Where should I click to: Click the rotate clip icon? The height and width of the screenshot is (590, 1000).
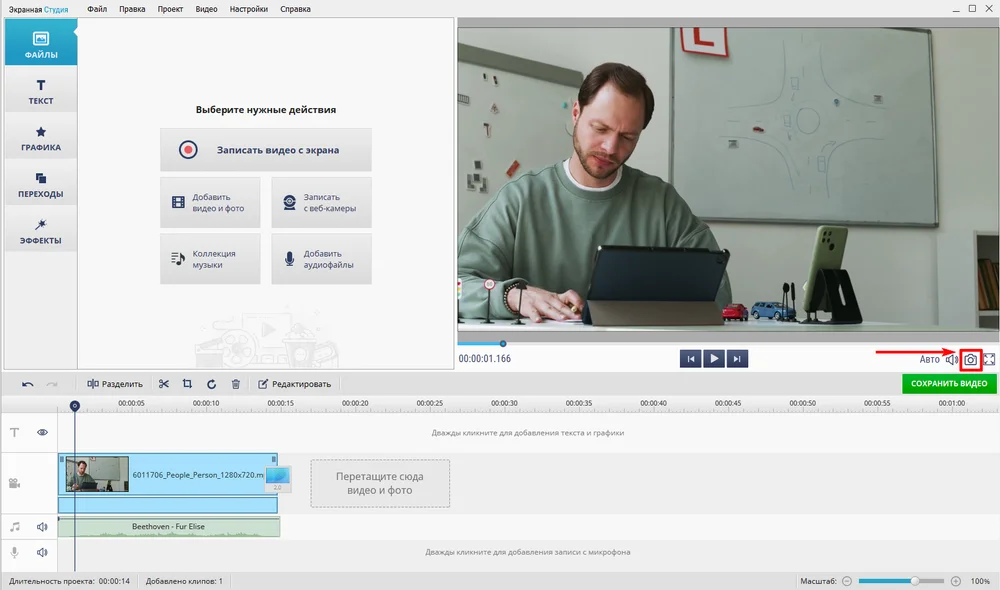[211, 383]
